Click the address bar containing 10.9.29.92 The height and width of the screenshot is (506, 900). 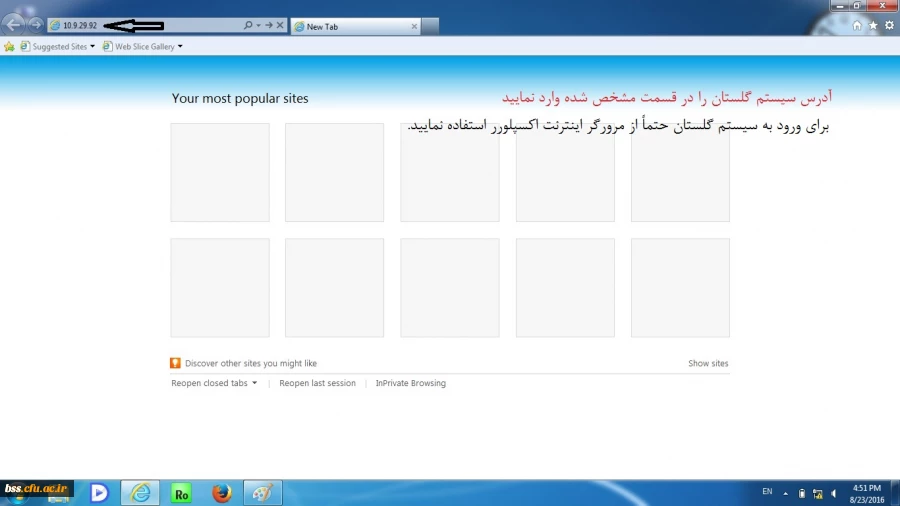point(140,25)
